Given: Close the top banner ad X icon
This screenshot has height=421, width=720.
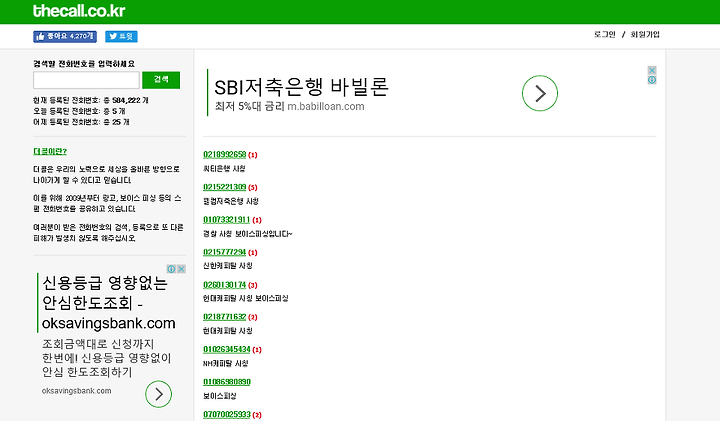Looking at the screenshot, I should pos(652,70).
